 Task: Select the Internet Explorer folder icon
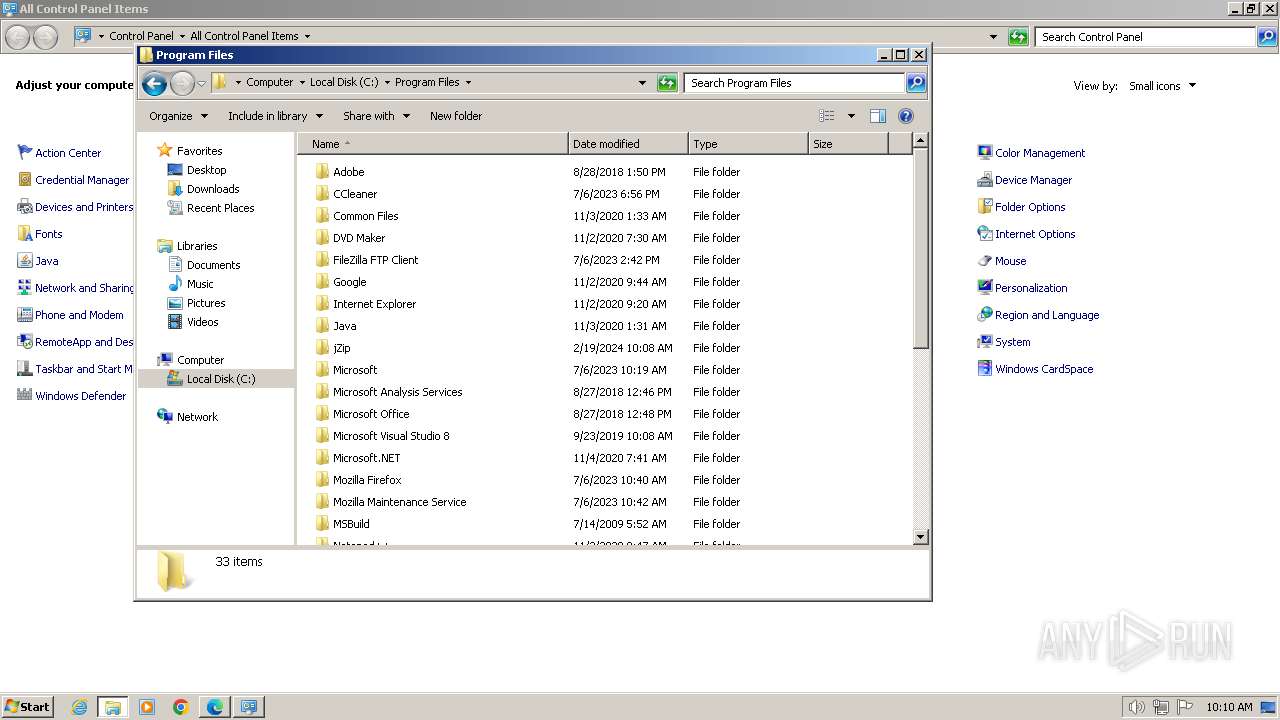click(322, 304)
